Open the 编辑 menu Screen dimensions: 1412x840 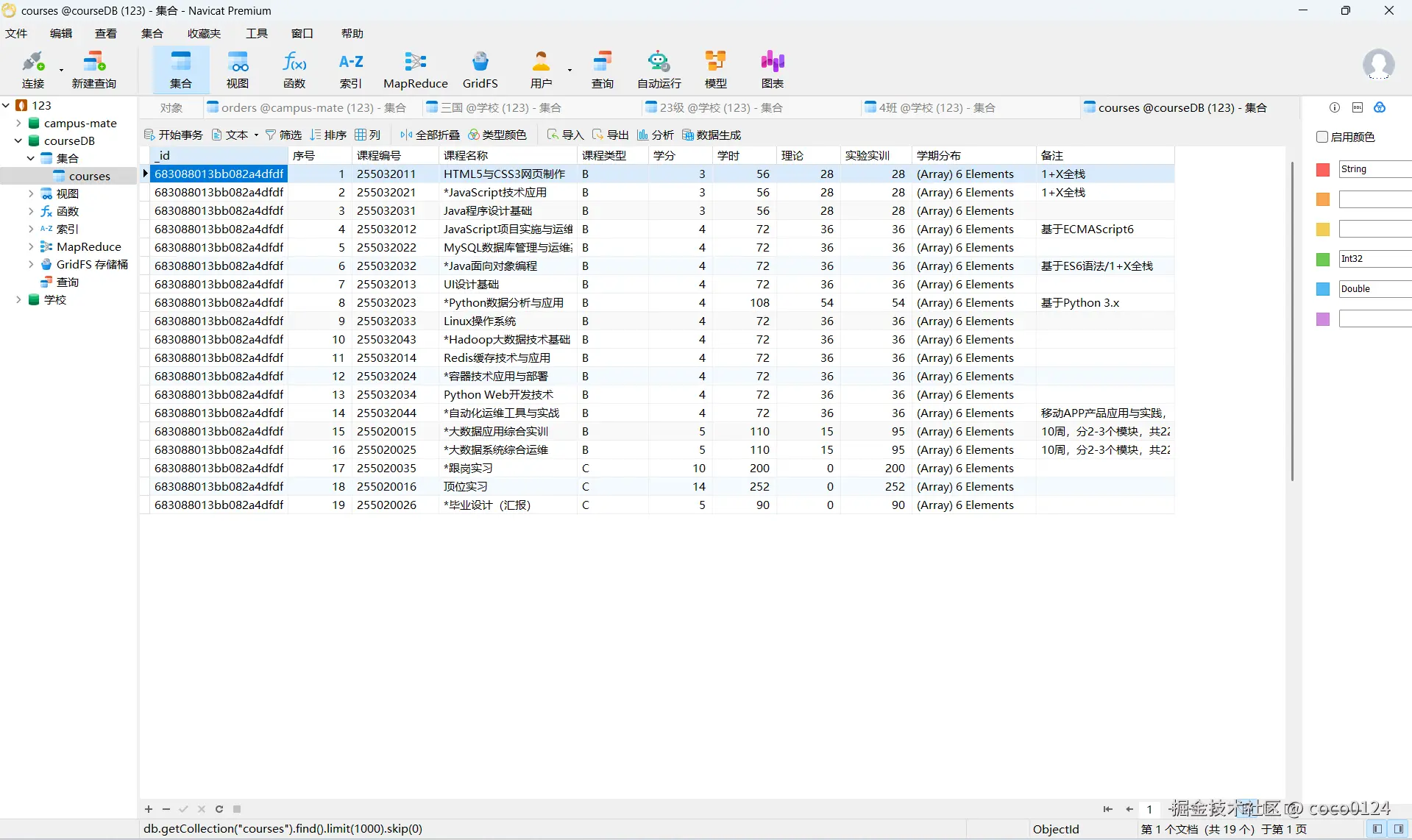(61, 33)
